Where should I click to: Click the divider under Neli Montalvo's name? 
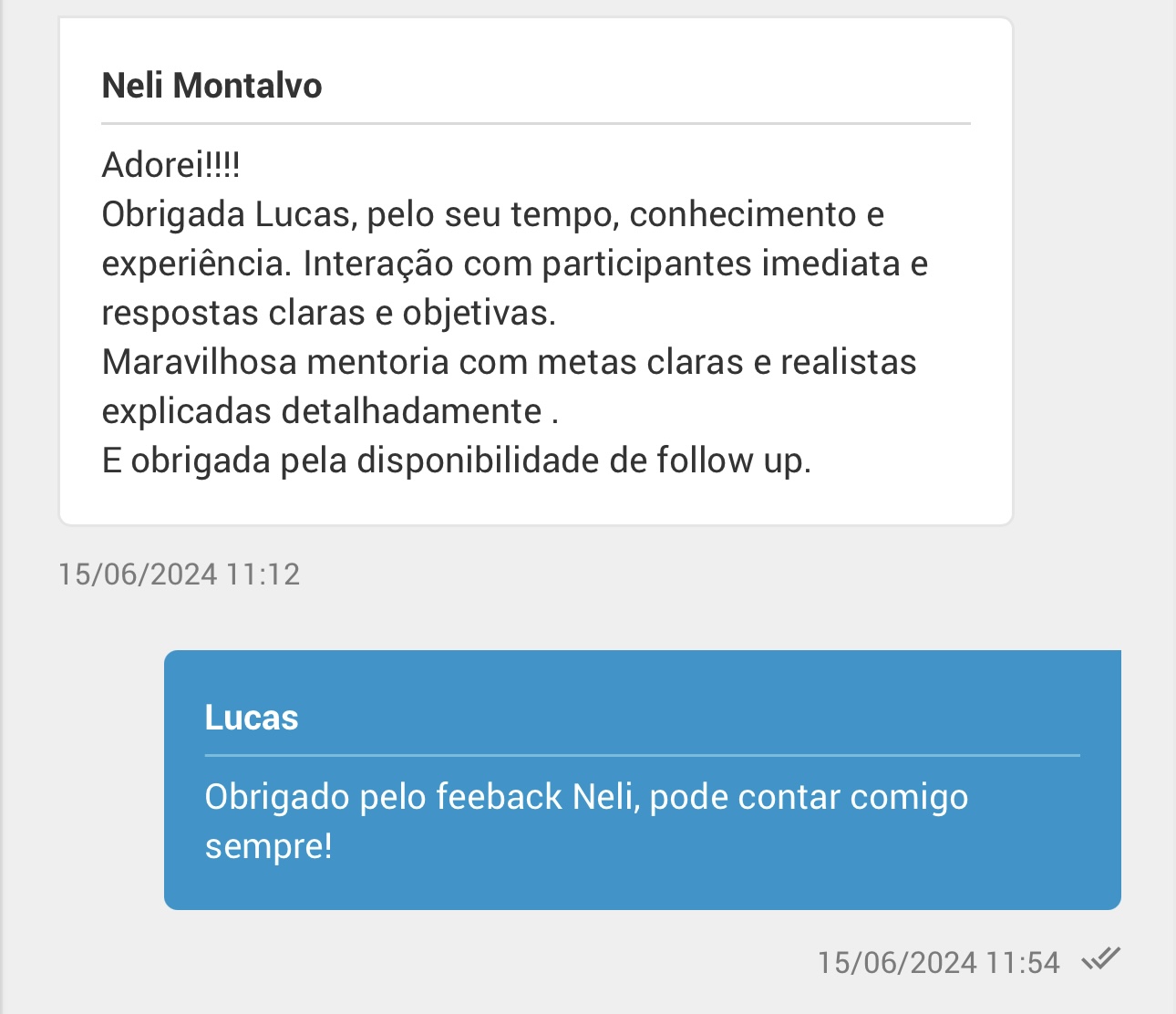point(535,123)
